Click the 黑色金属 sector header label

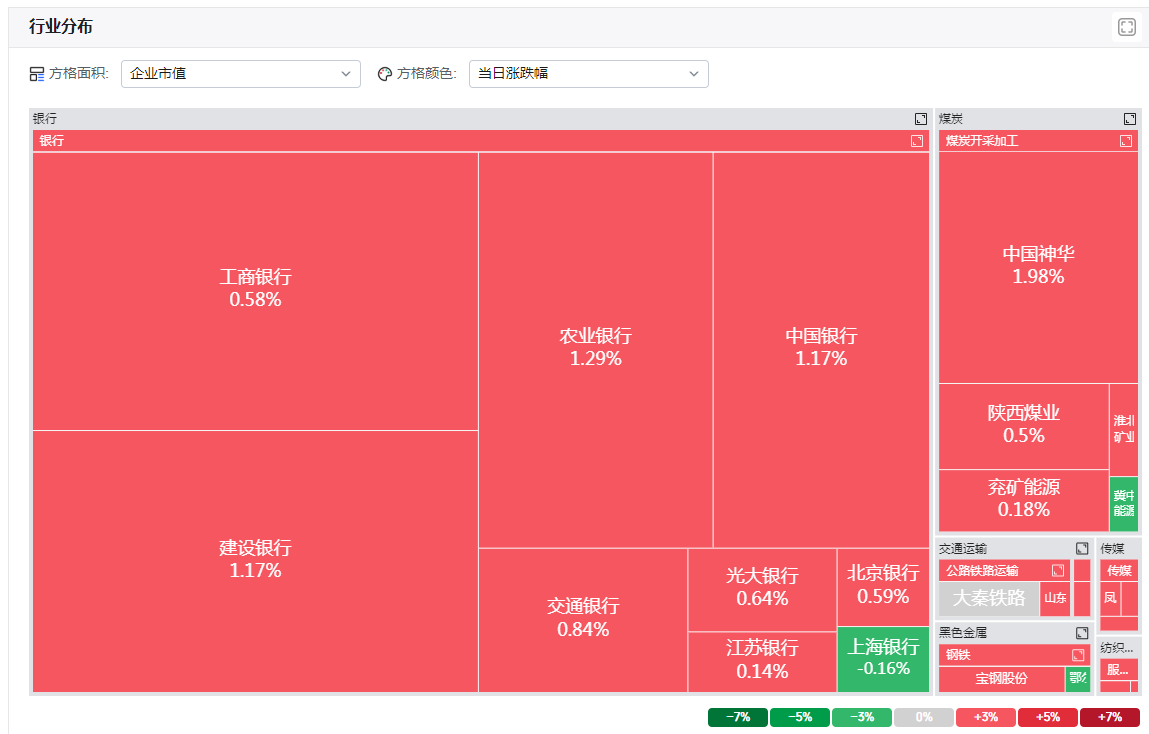[x=963, y=633]
